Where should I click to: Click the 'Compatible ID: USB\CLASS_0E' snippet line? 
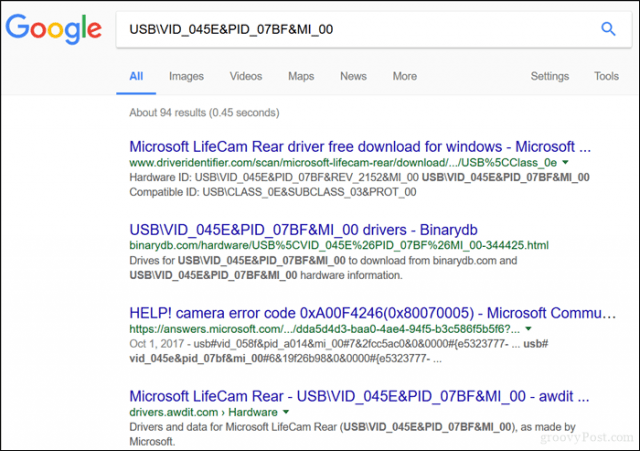click(273, 192)
